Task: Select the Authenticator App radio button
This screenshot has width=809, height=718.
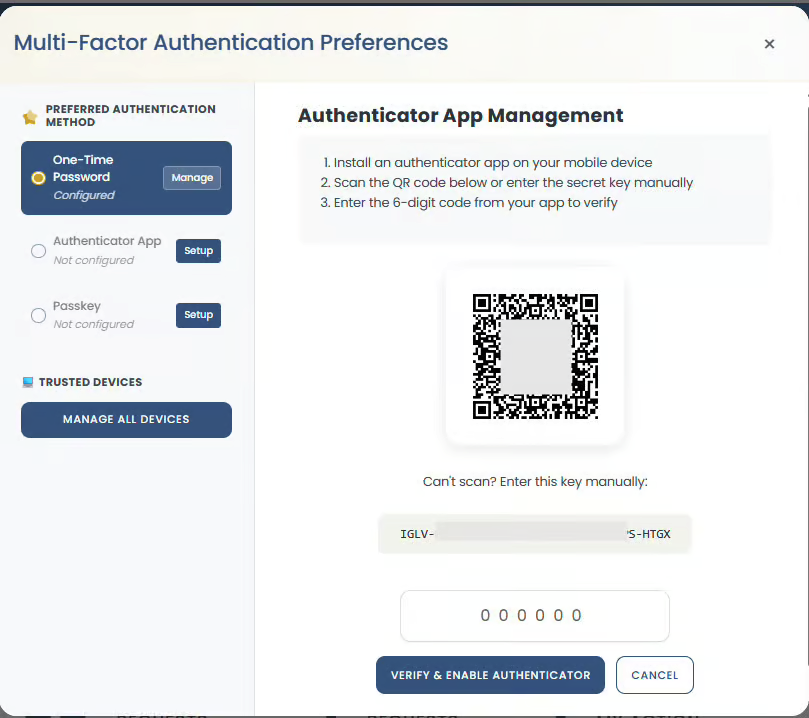Action: click(x=38, y=251)
